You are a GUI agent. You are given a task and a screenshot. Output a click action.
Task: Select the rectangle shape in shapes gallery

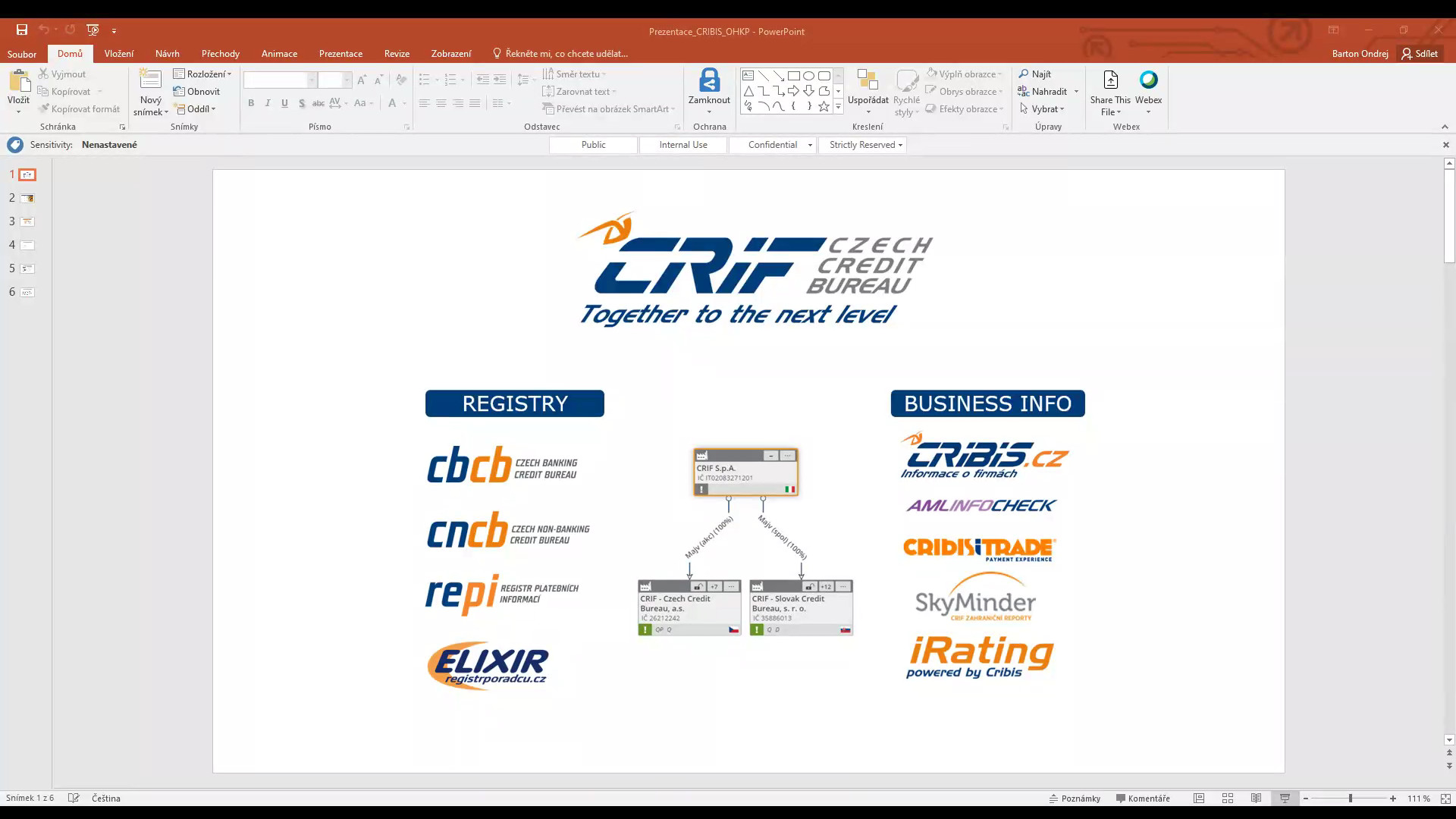click(x=793, y=76)
